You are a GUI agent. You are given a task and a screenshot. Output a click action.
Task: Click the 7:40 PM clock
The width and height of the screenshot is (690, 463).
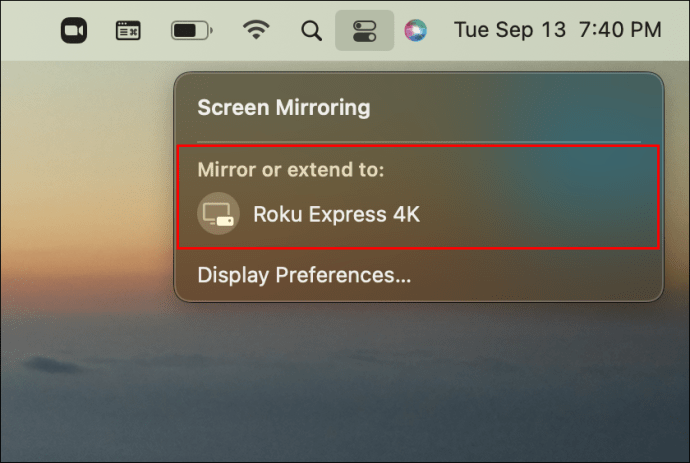(616, 30)
